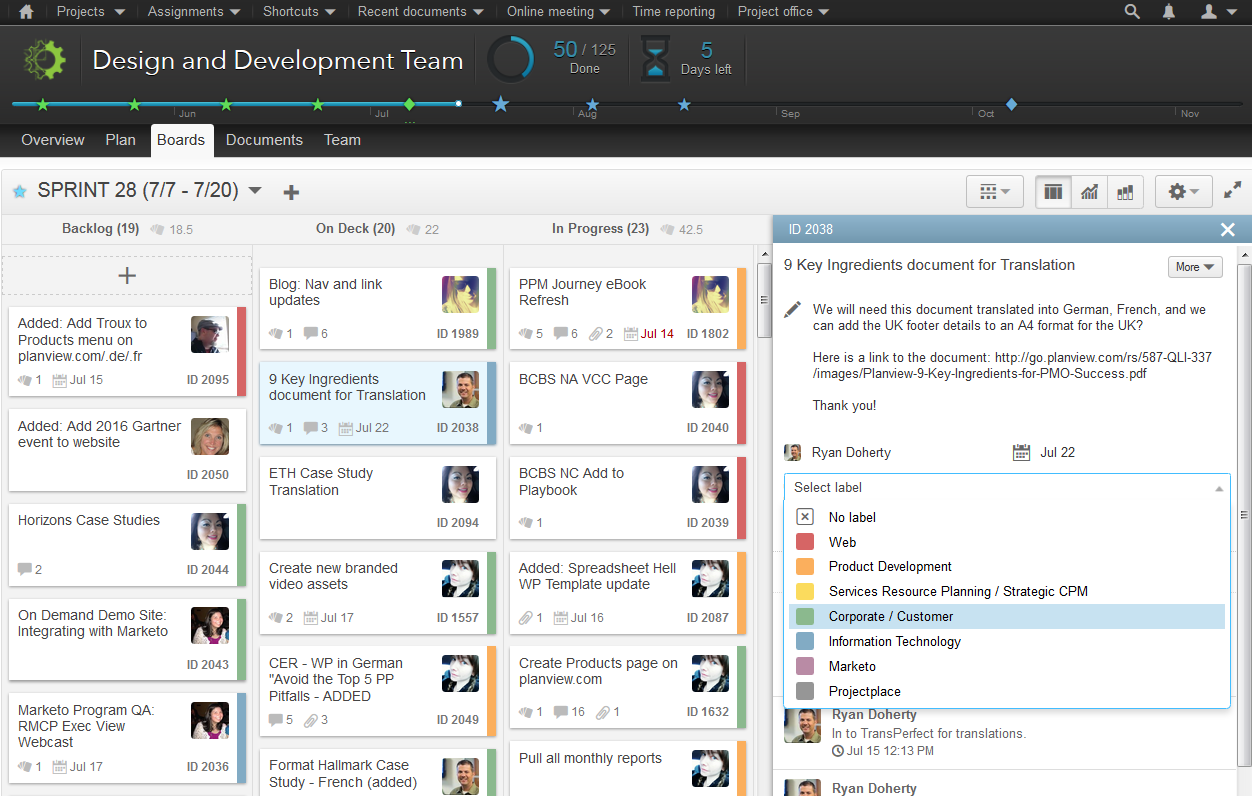Image resolution: width=1252 pixels, height=796 pixels.
Task: Favorite the sprint via star icon
Action: click(x=19, y=191)
